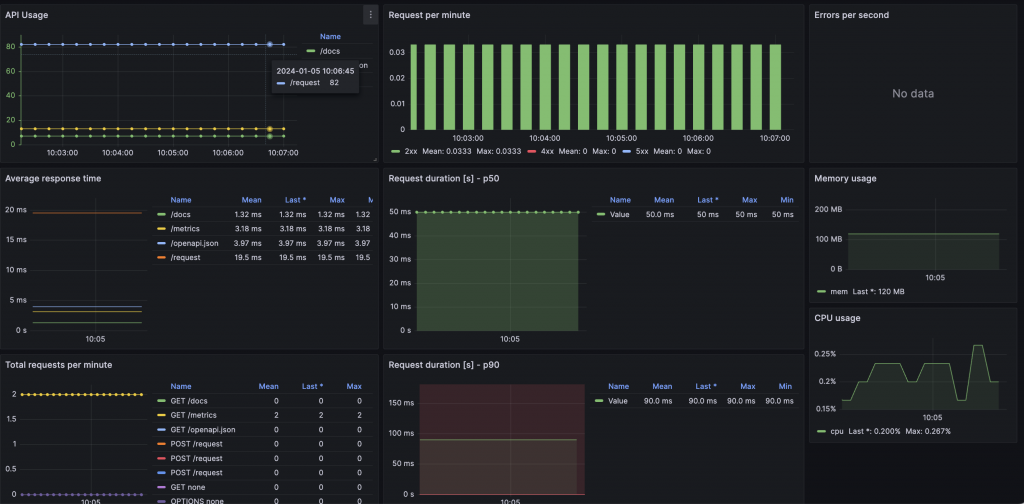Toggle /metrics series in Average response time legend

[x=185, y=228]
